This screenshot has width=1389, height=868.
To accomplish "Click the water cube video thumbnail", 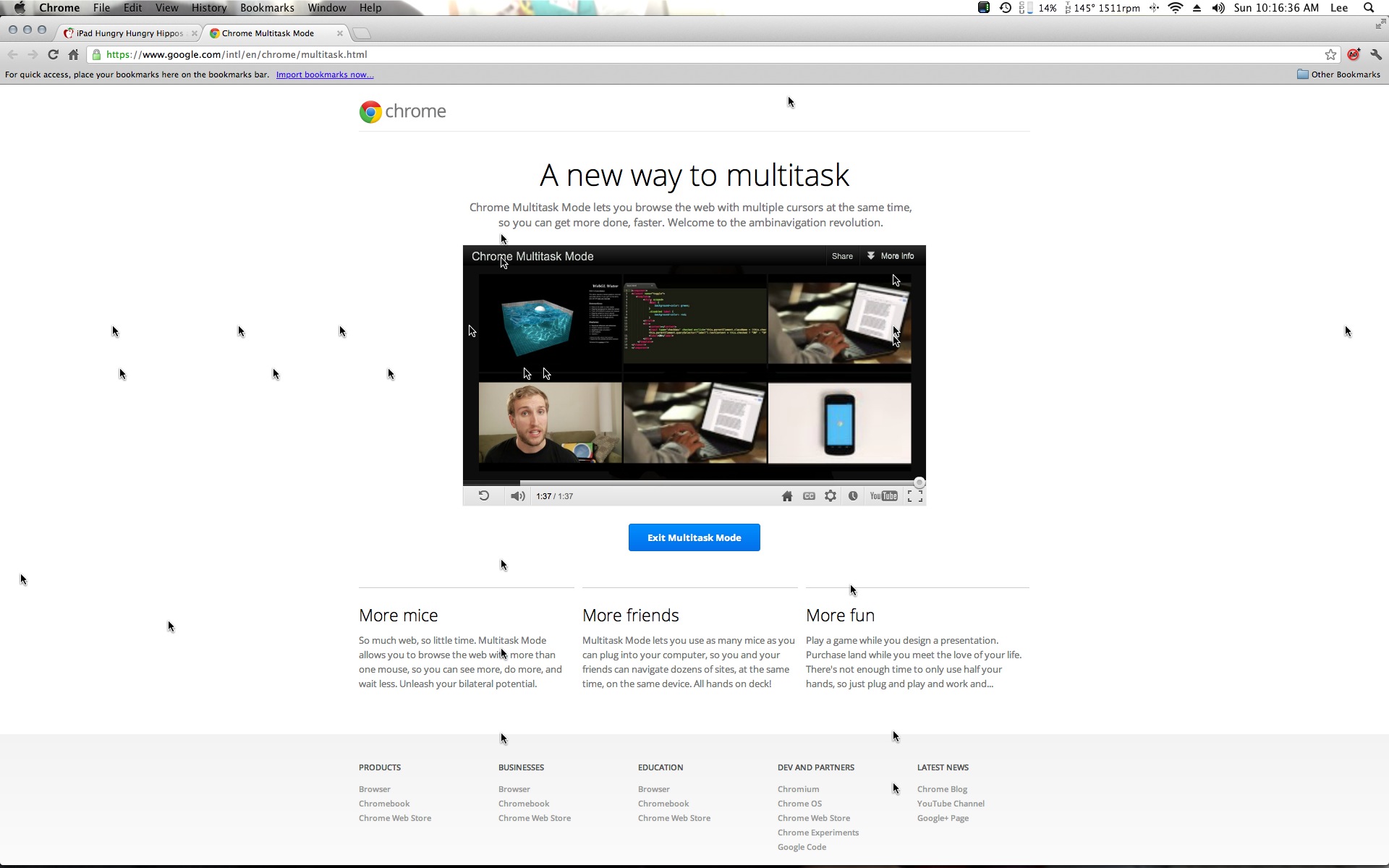I will click(x=550, y=323).
